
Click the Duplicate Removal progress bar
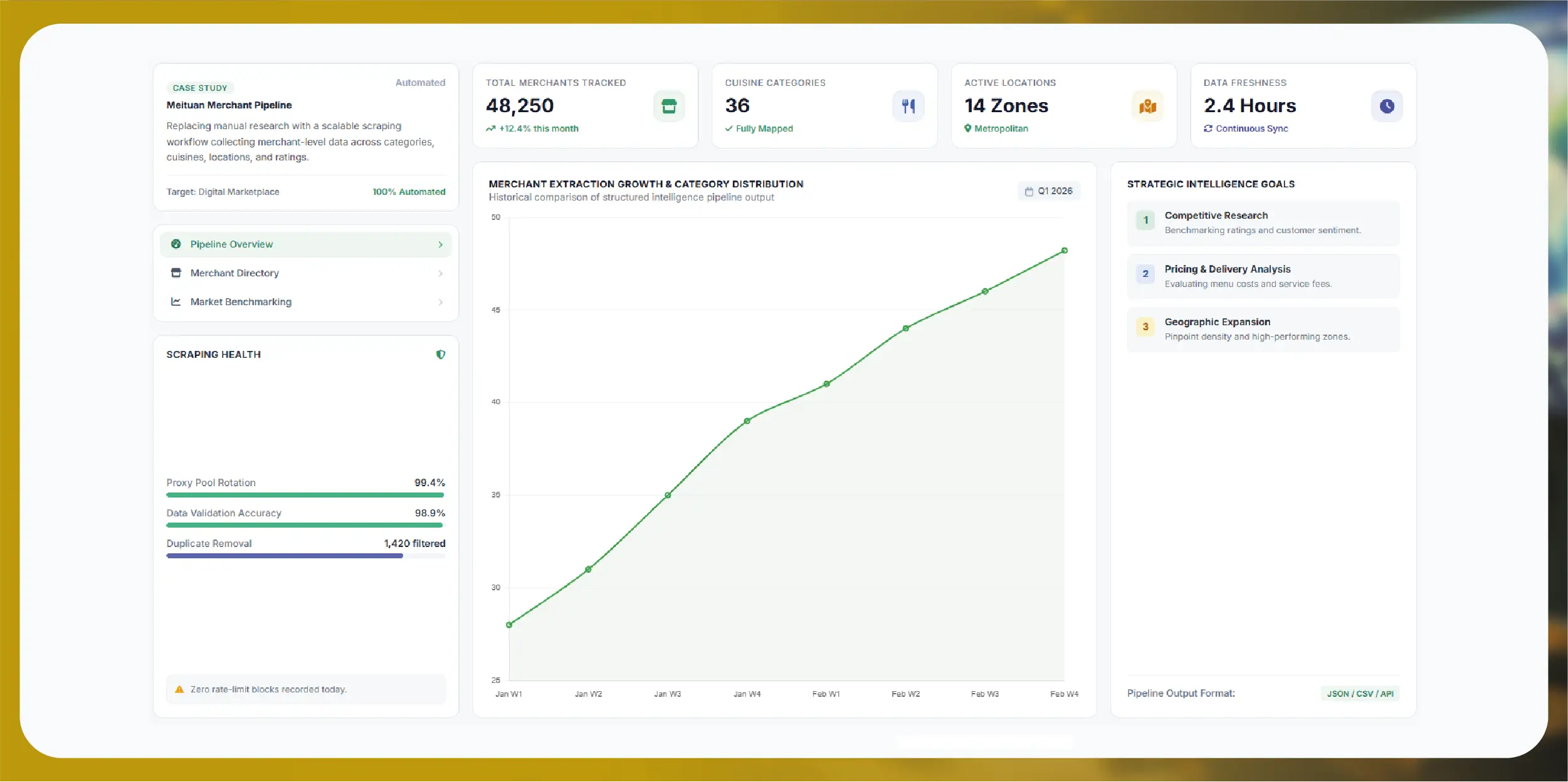[x=306, y=556]
